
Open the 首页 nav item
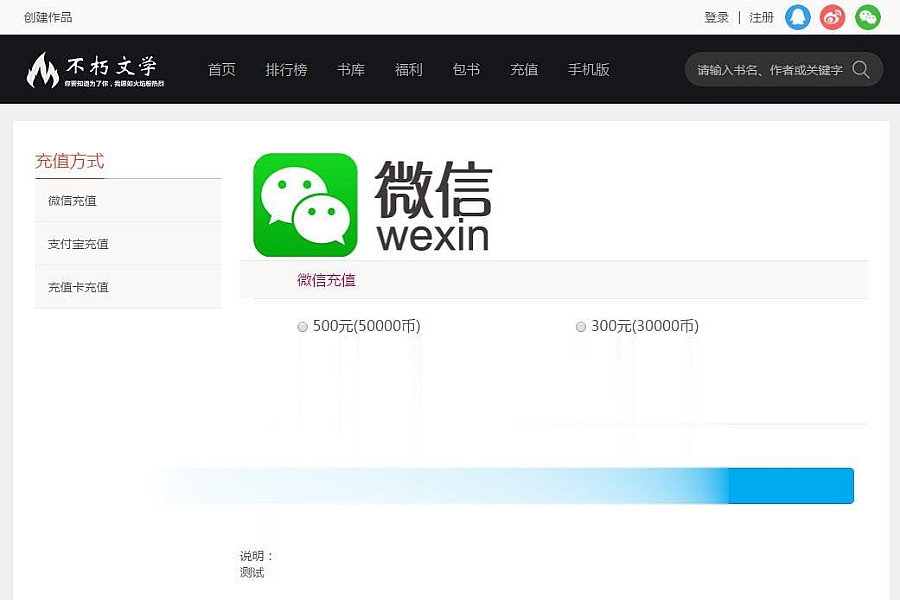pos(222,69)
